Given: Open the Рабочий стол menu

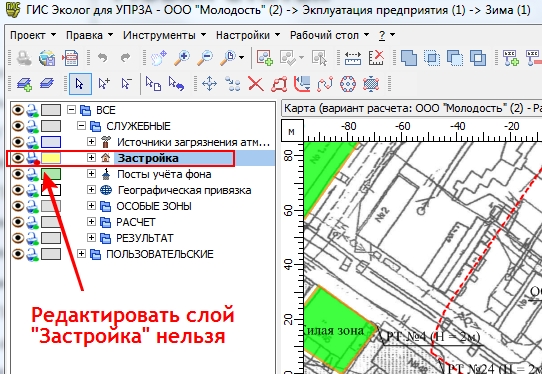Looking at the screenshot, I should click(329, 35).
